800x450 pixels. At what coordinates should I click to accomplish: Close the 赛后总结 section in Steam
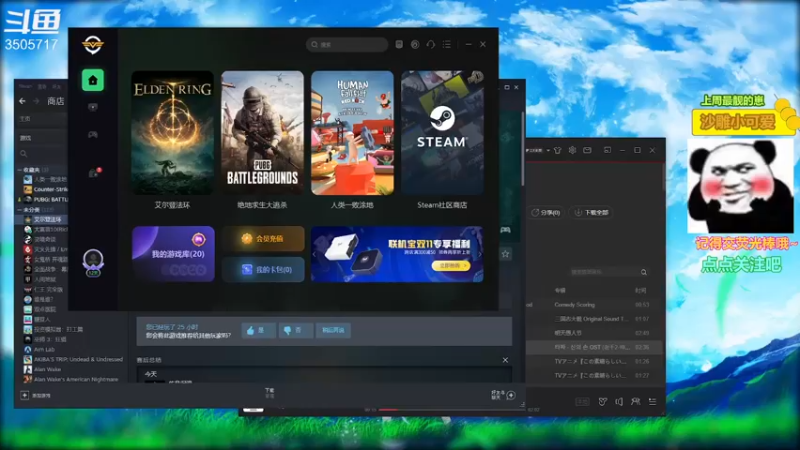click(505, 360)
